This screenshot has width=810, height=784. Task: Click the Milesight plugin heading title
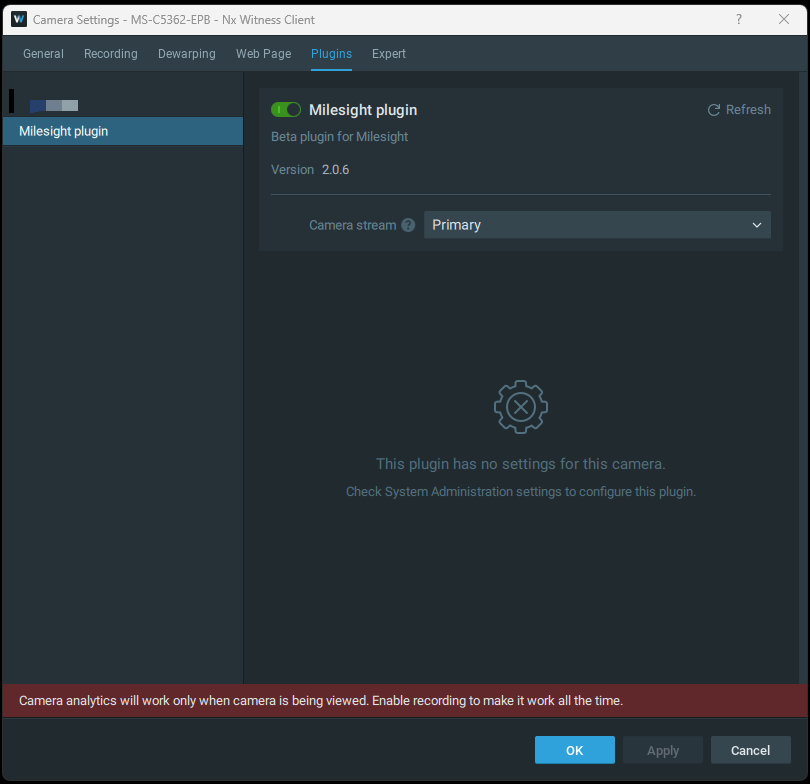tap(363, 110)
